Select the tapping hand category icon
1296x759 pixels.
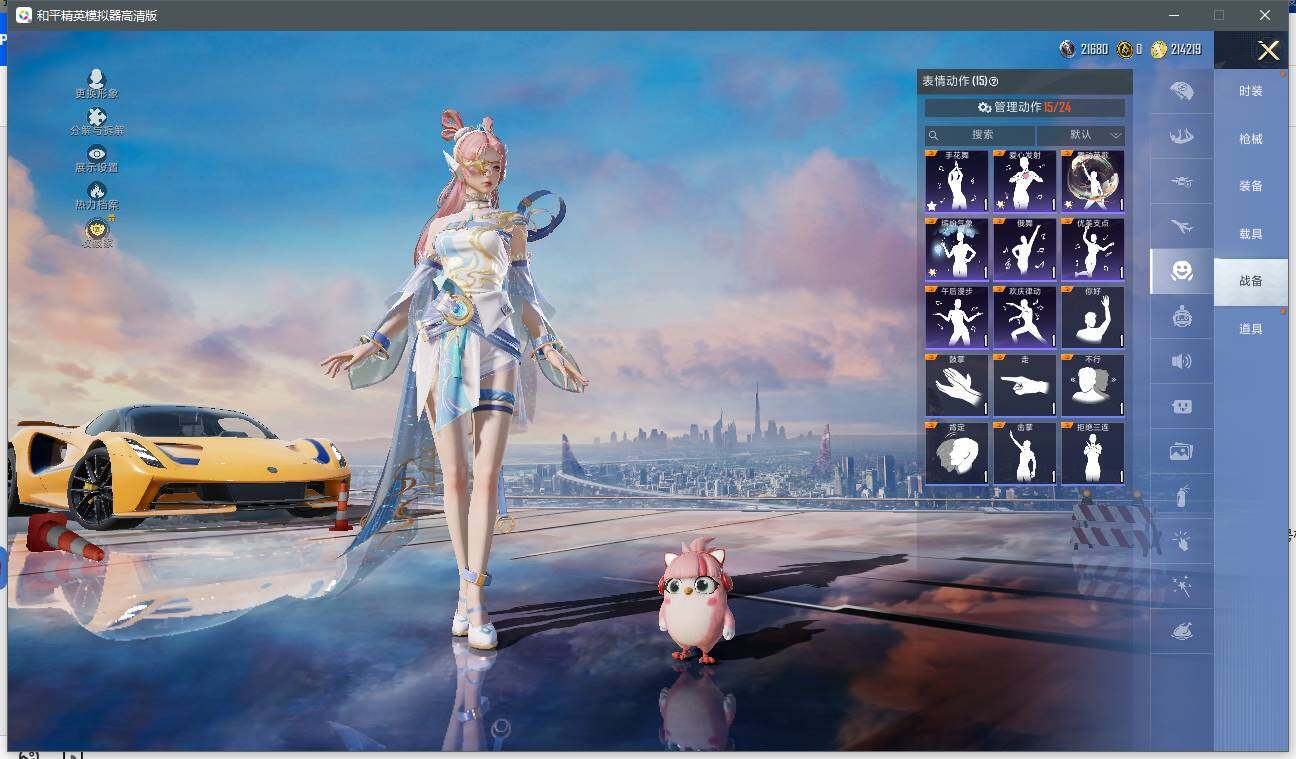click(x=1182, y=541)
